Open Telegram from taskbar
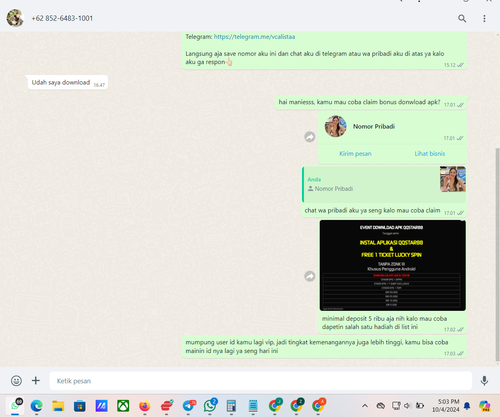Screen dimensions: 500x417 coord(189,406)
